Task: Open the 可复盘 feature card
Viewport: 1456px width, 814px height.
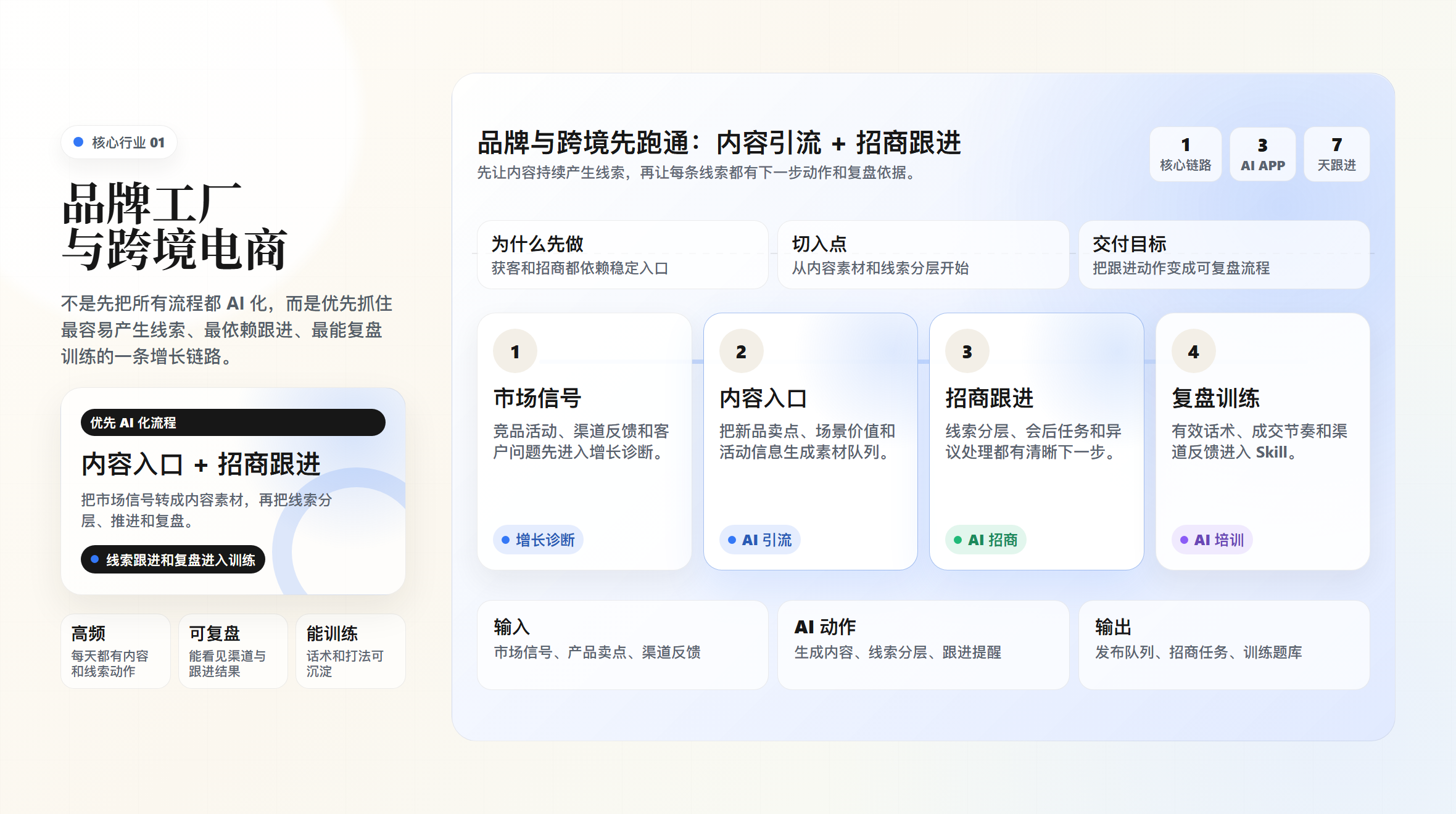Action: pos(233,651)
